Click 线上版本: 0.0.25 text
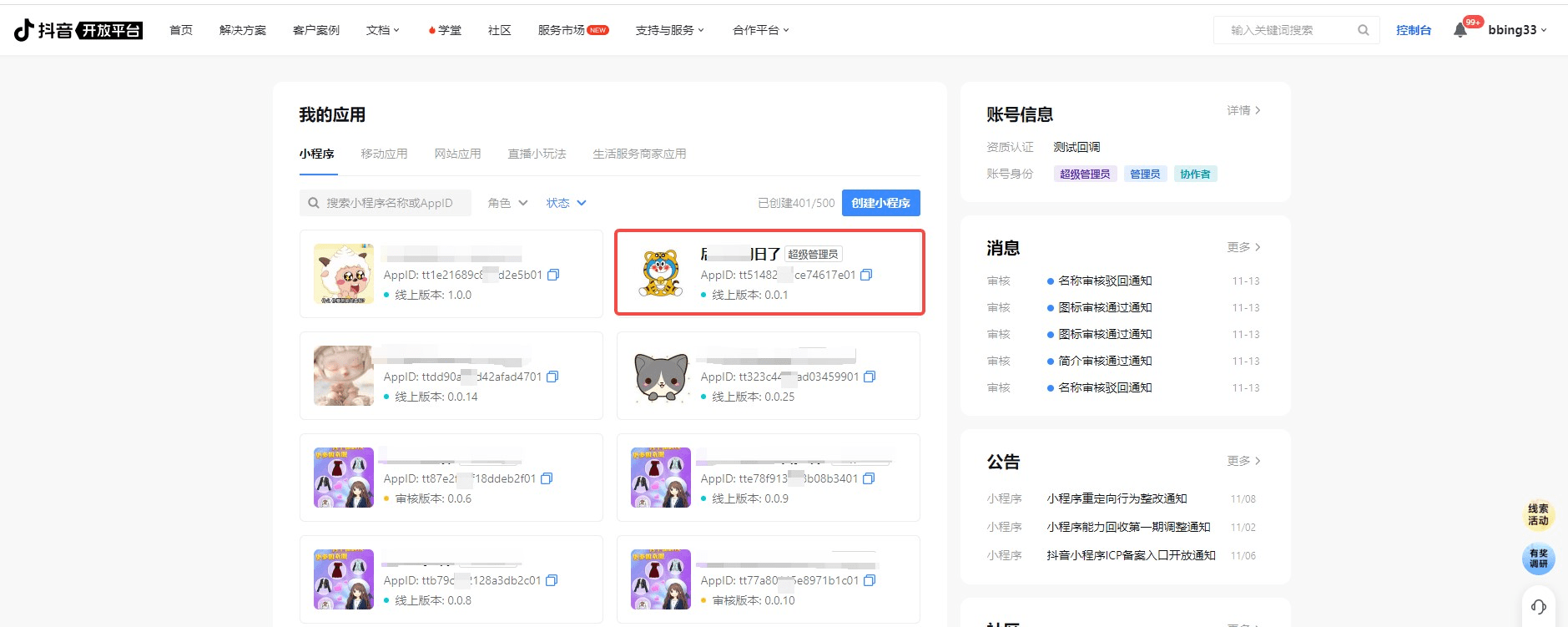Screen dimensions: 1568x627 pos(753,397)
